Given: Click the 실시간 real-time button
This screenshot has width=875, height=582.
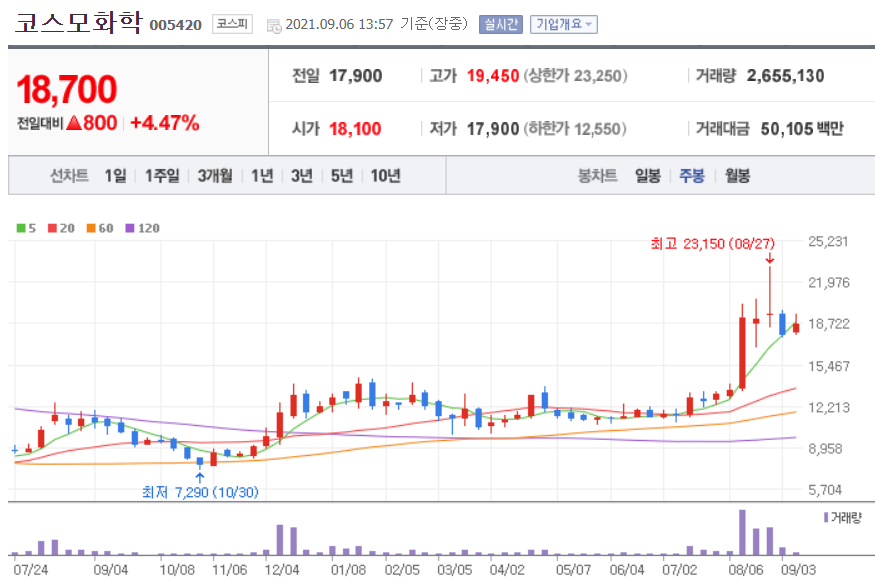Looking at the screenshot, I should (501, 25).
